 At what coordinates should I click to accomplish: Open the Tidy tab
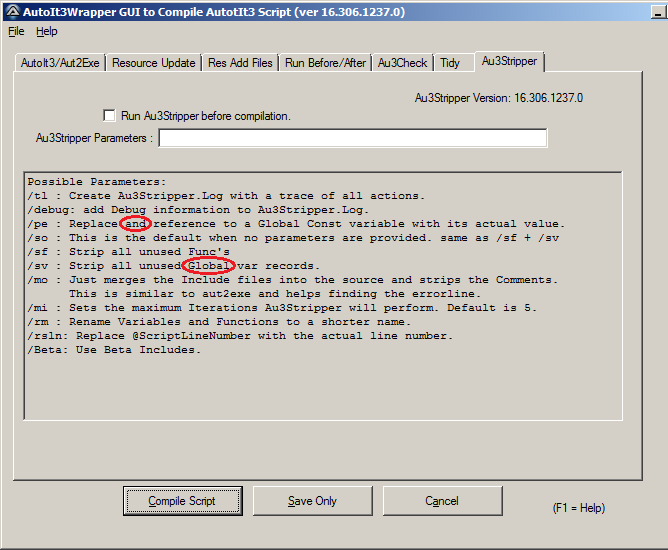[450, 63]
